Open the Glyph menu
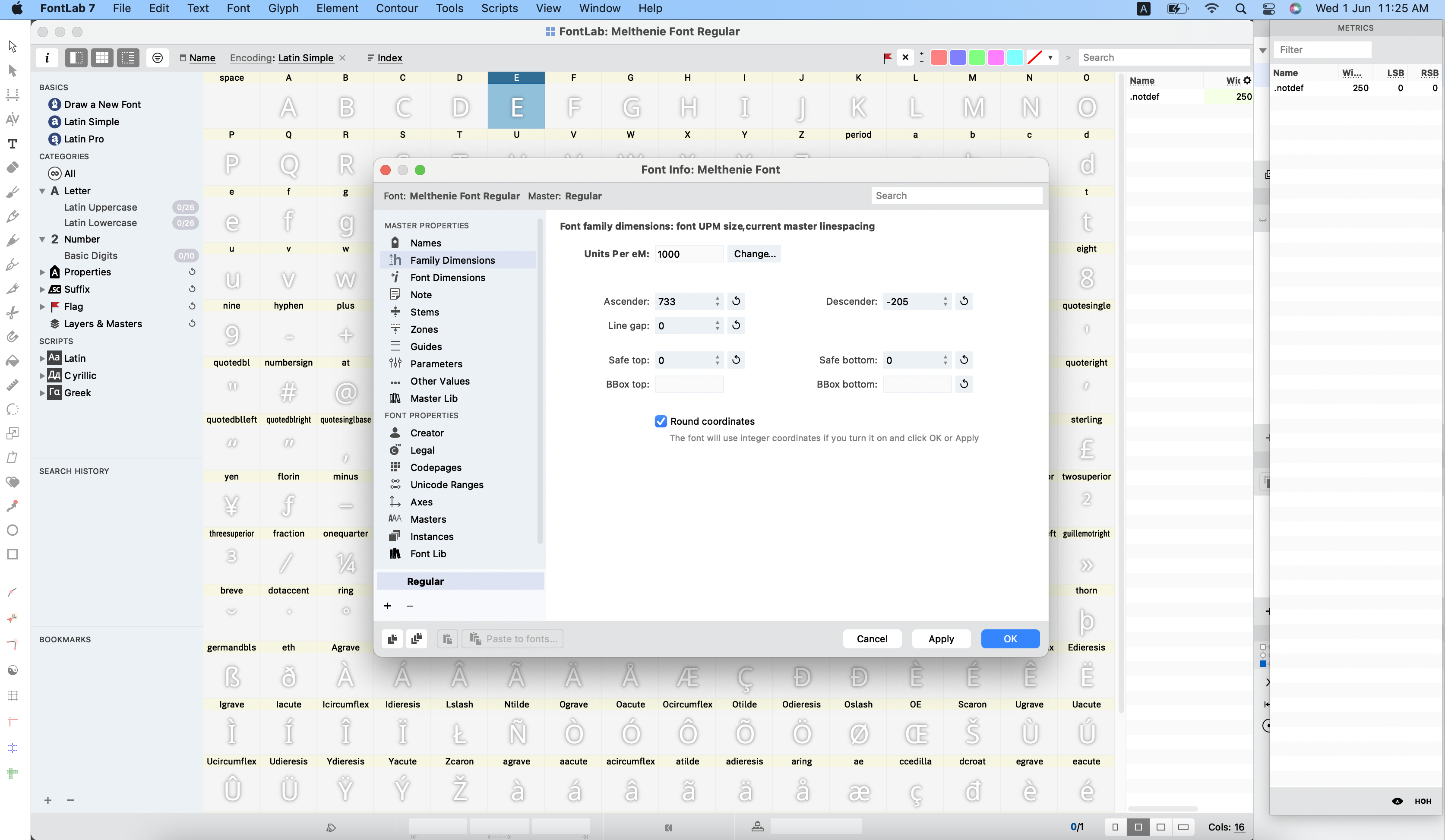 pyautogui.click(x=283, y=9)
